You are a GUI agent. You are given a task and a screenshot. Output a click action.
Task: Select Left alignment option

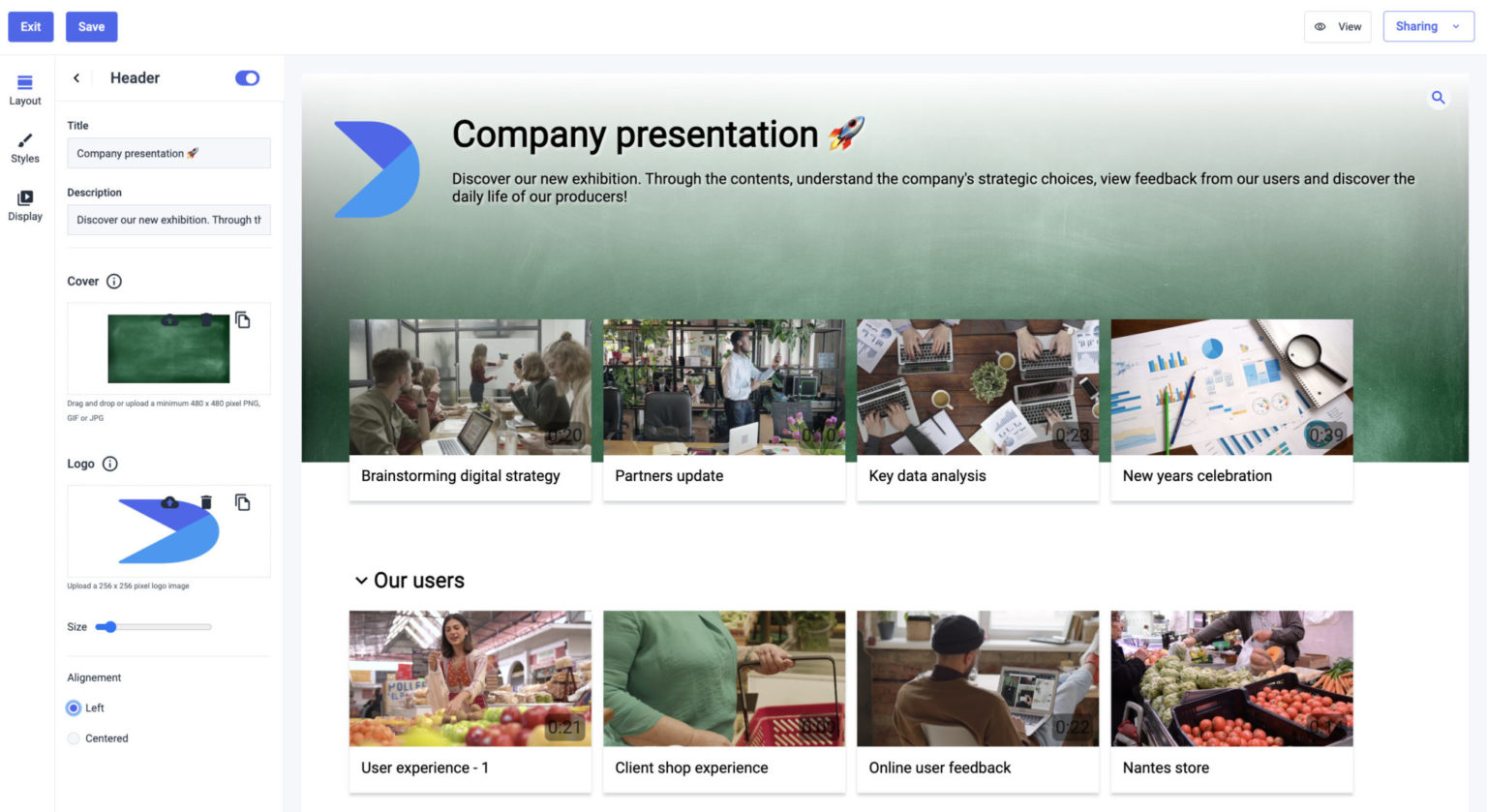(73, 707)
